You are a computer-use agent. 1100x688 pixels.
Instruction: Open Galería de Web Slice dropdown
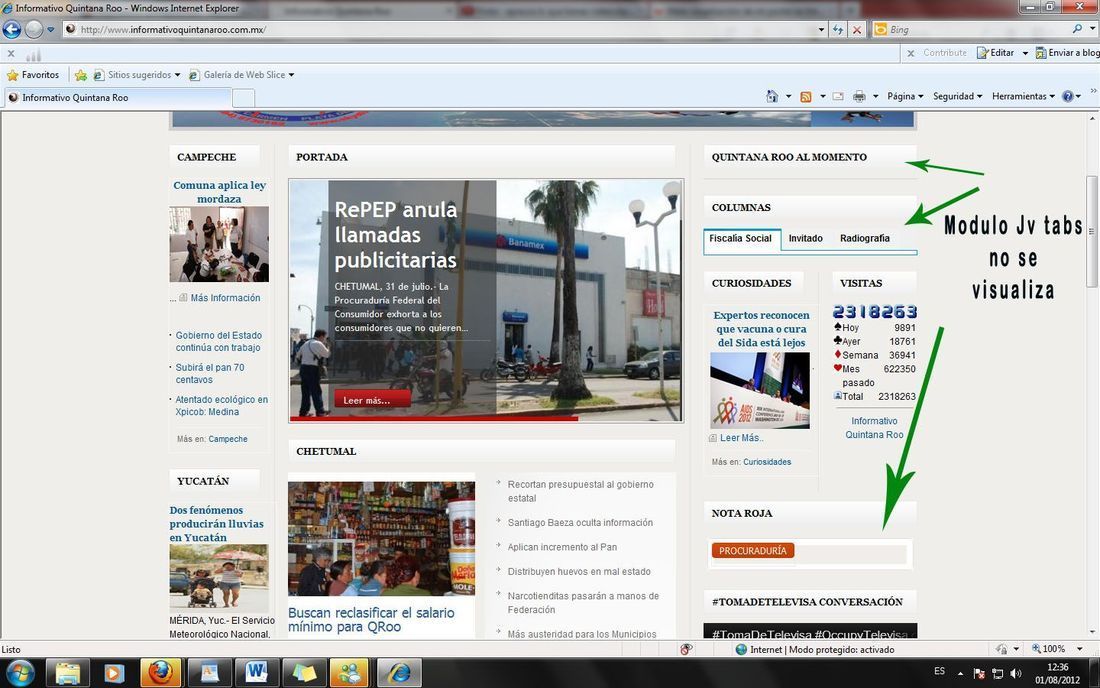[241, 74]
